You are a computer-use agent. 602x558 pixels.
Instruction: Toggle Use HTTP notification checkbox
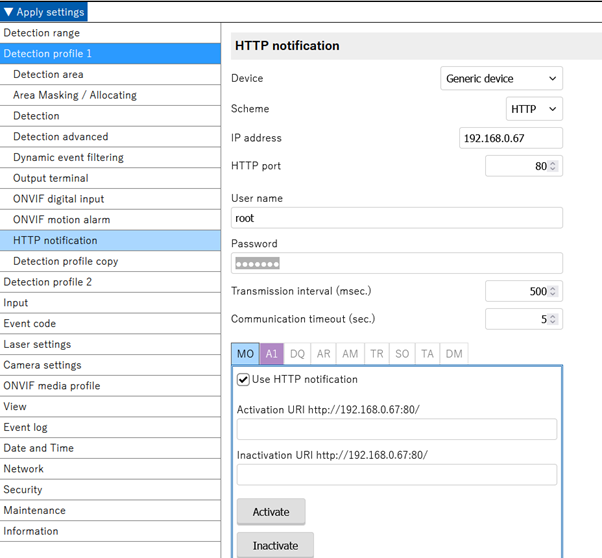pyautogui.click(x=243, y=379)
